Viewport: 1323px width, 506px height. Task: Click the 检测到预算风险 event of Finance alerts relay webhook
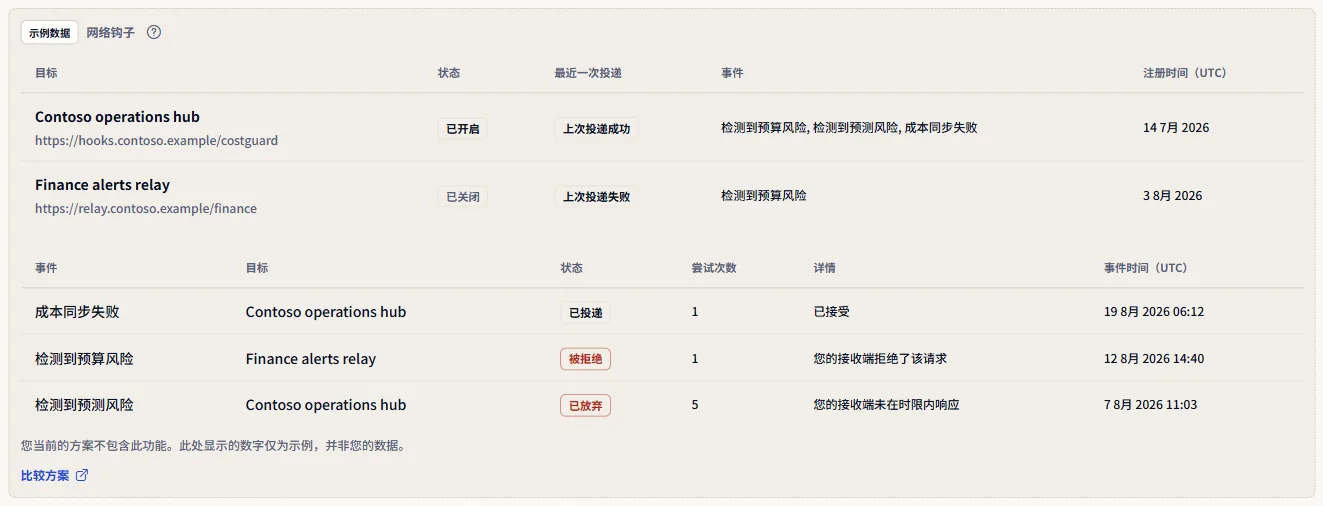(x=764, y=196)
